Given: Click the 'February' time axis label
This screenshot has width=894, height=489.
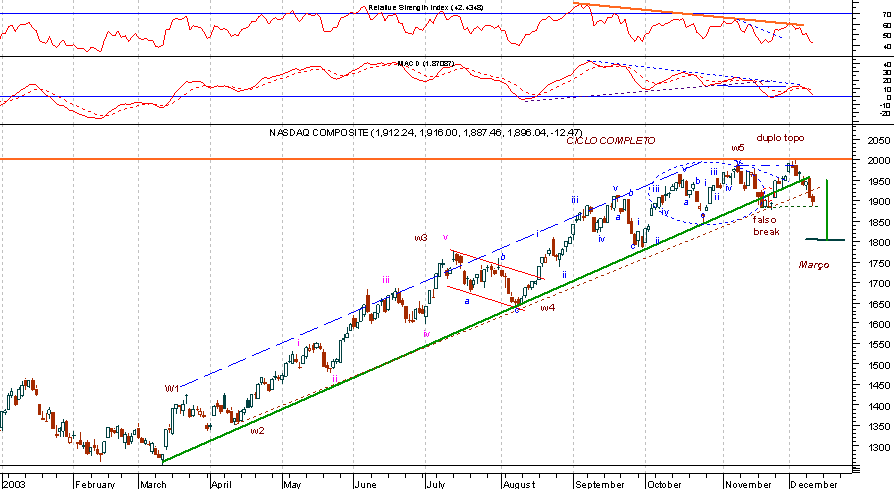Looking at the screenshot, I should point(96,484).
